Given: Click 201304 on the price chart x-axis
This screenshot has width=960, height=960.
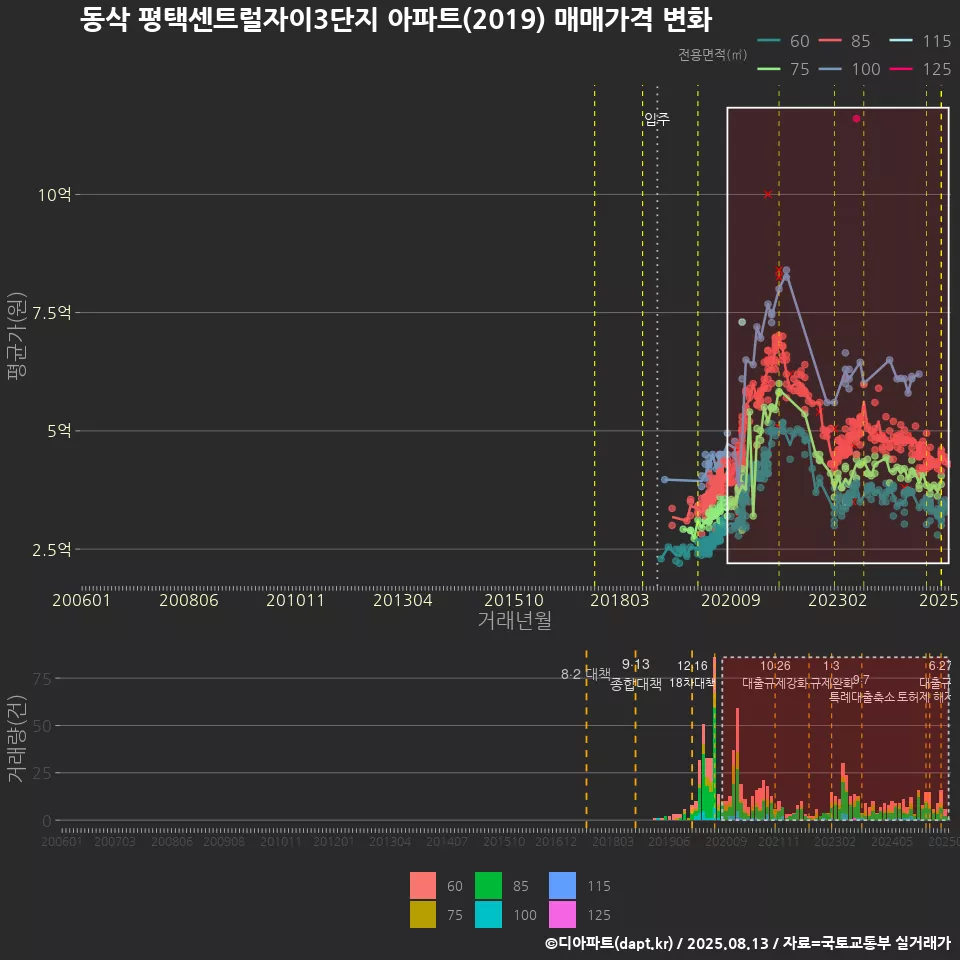Looking at the screenshot, I should tap(403, 600).
